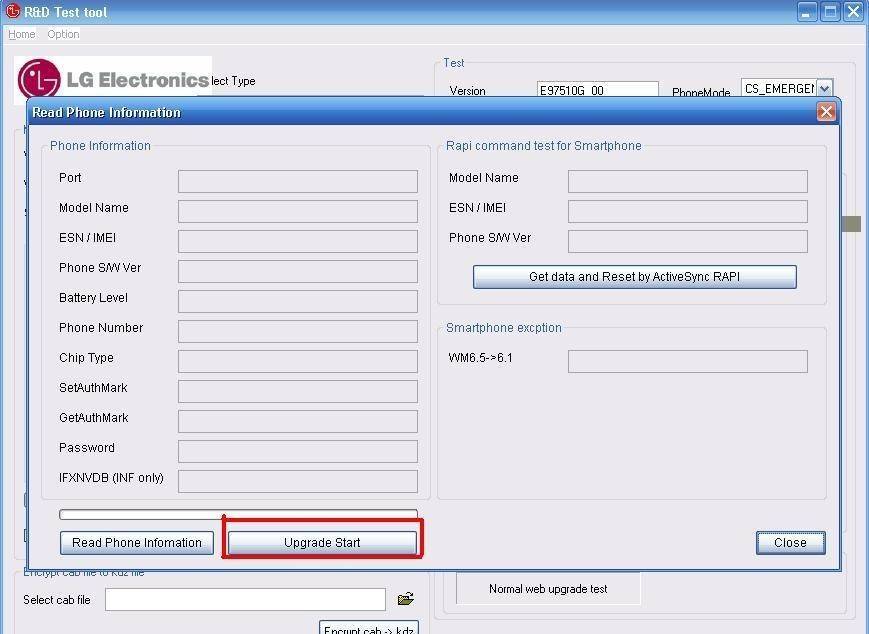Click the "IFXNVDB (INF only)" label
The image size is (869, 634).
pos(111,477)
